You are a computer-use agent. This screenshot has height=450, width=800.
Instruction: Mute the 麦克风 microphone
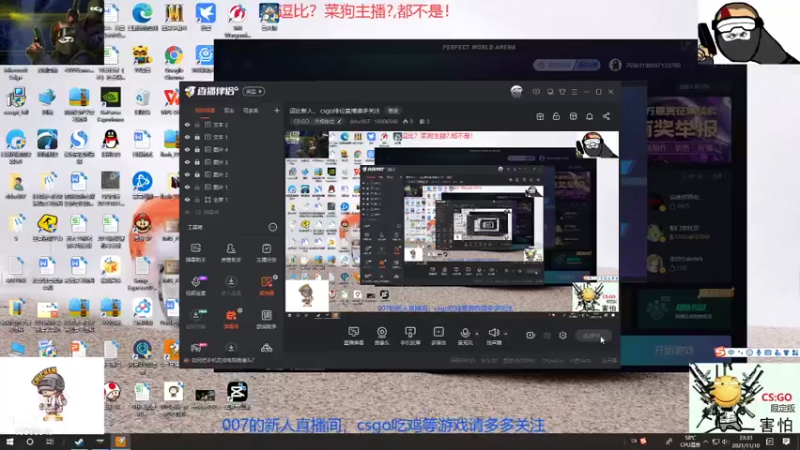465,336
